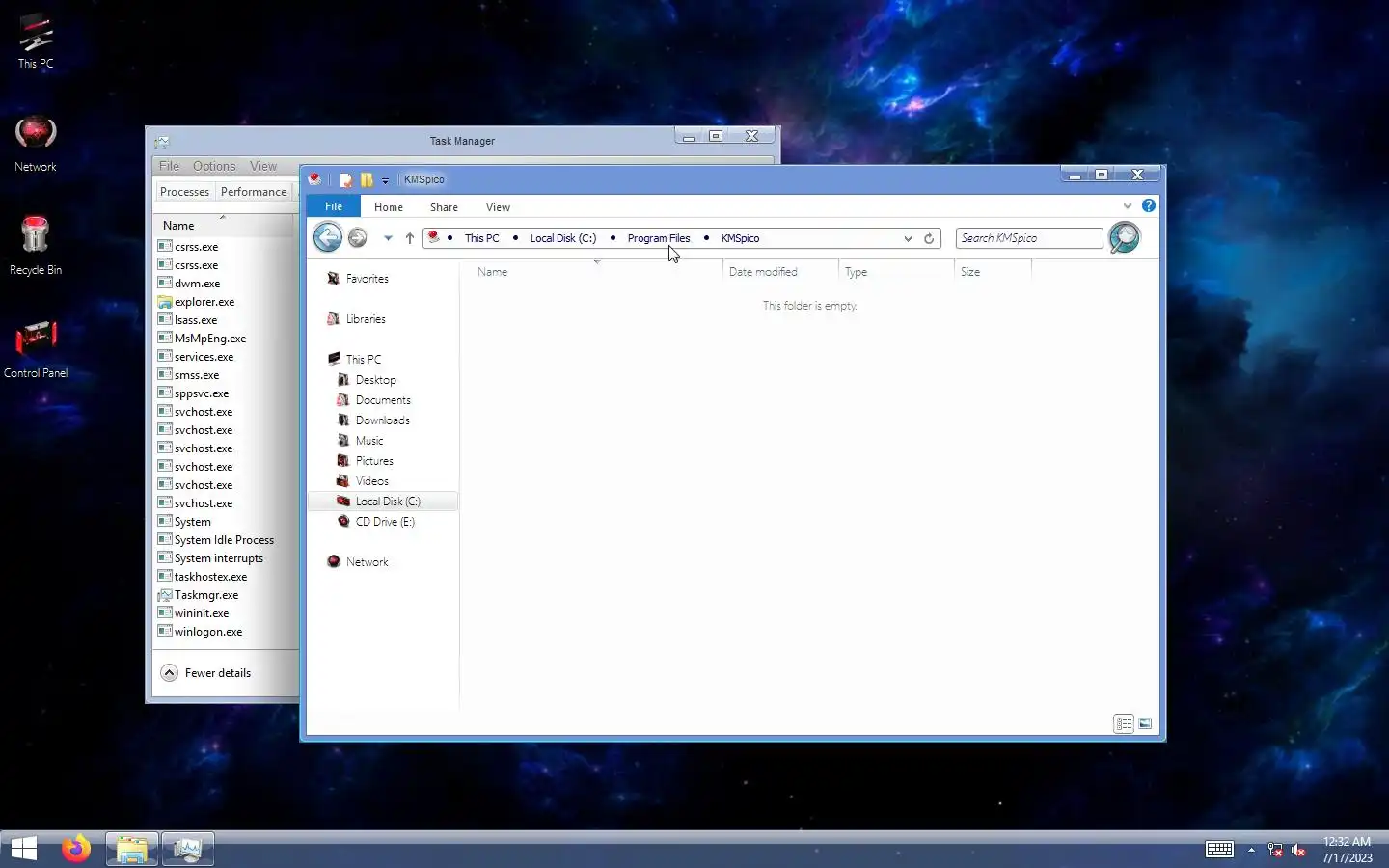Switch to Processes tab in Task Manager
This screenshot has width=1389, height=868.
[184, 192]
